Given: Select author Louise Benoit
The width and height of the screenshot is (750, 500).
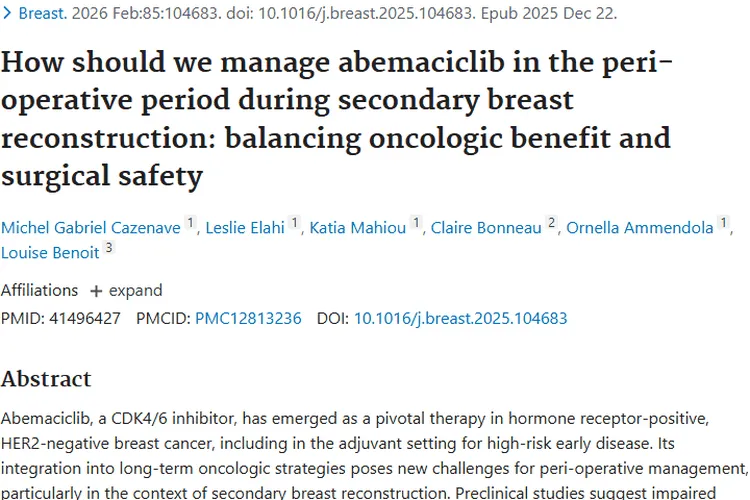Looking at the screenshot, I should pos(50,252).
